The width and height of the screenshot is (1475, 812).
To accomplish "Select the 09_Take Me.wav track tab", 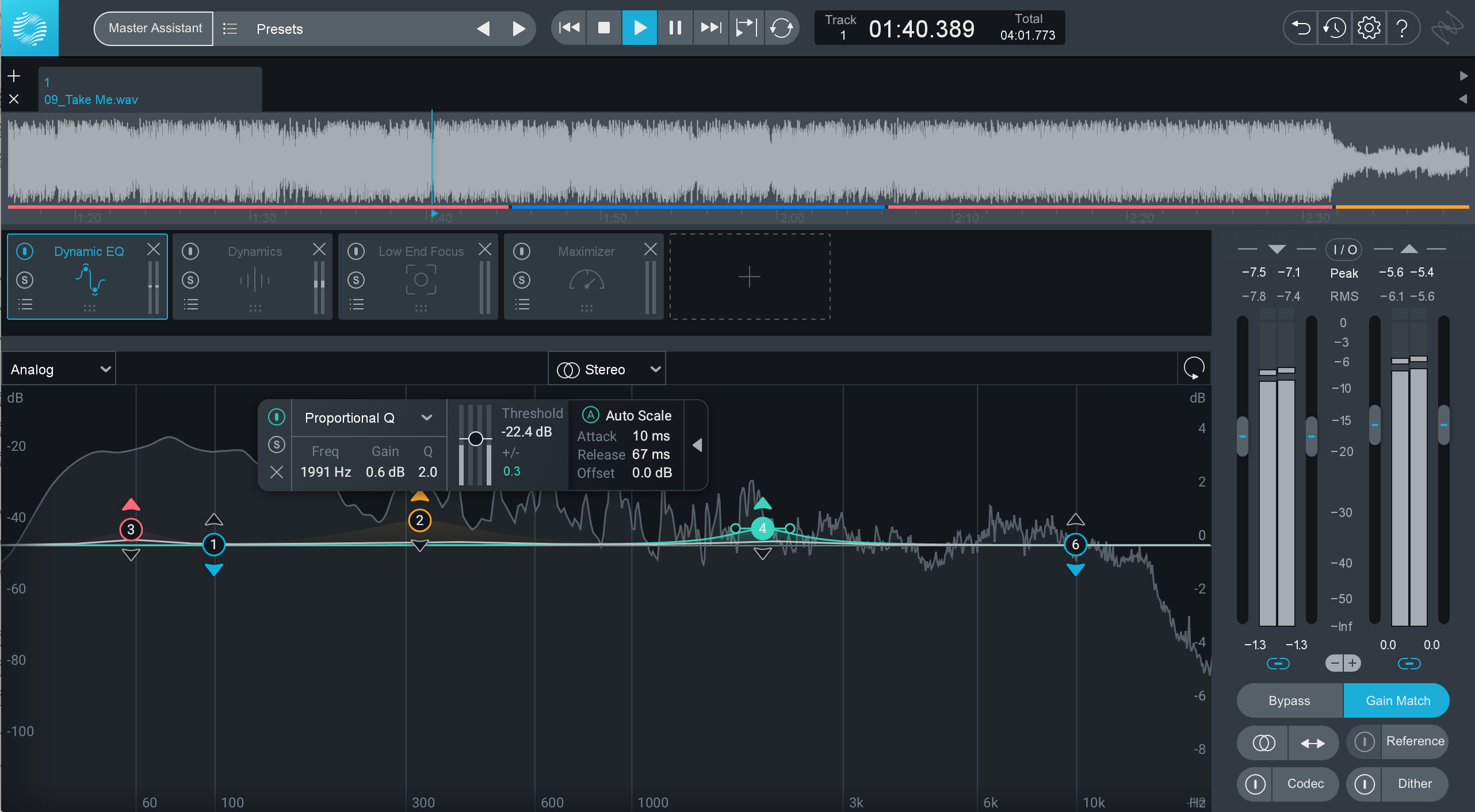I will [x=150, y=90].
